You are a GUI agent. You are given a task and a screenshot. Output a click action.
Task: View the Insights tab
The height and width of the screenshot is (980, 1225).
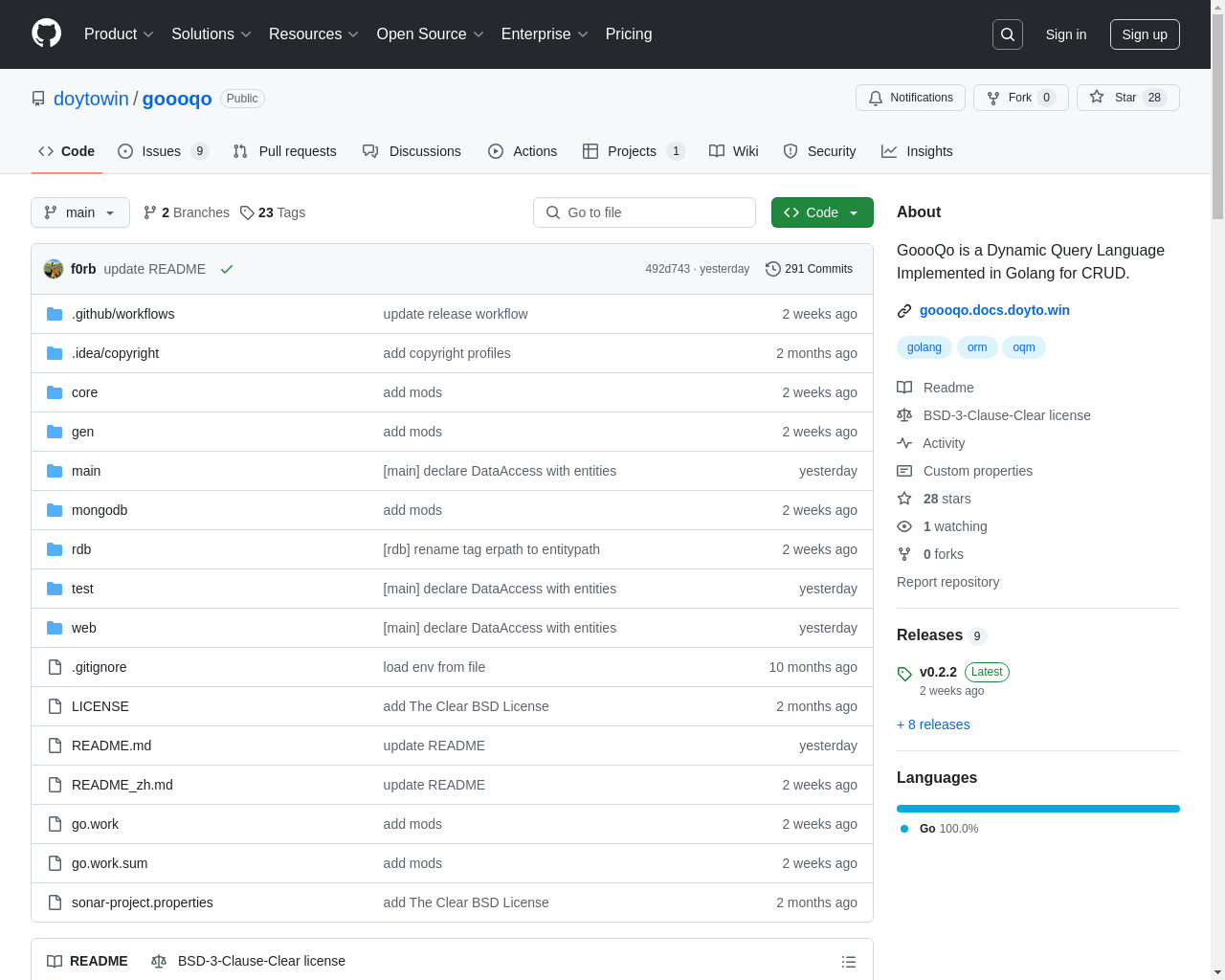pyautogui.click(x=917, y=151)
